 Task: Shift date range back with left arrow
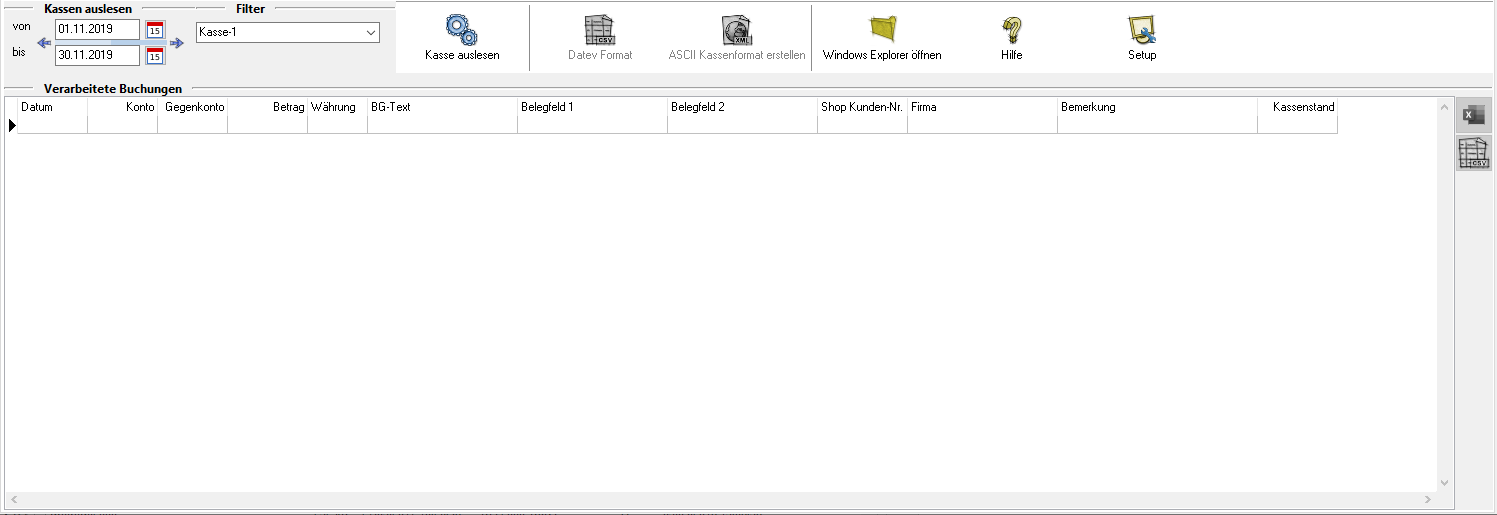(44, 43)
